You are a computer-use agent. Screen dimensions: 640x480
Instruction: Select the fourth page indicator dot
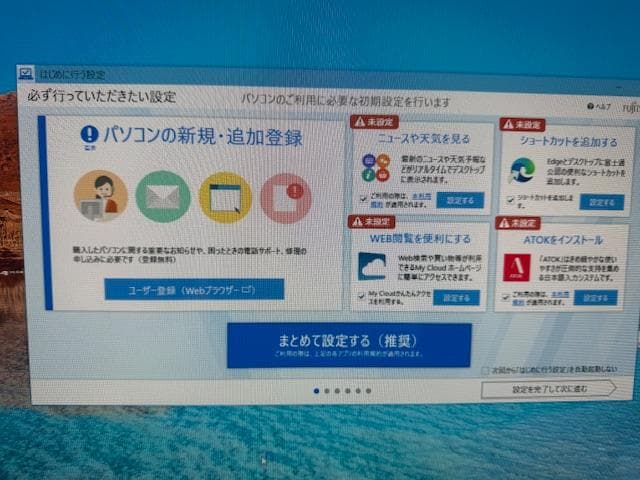[x=348, y=391]
